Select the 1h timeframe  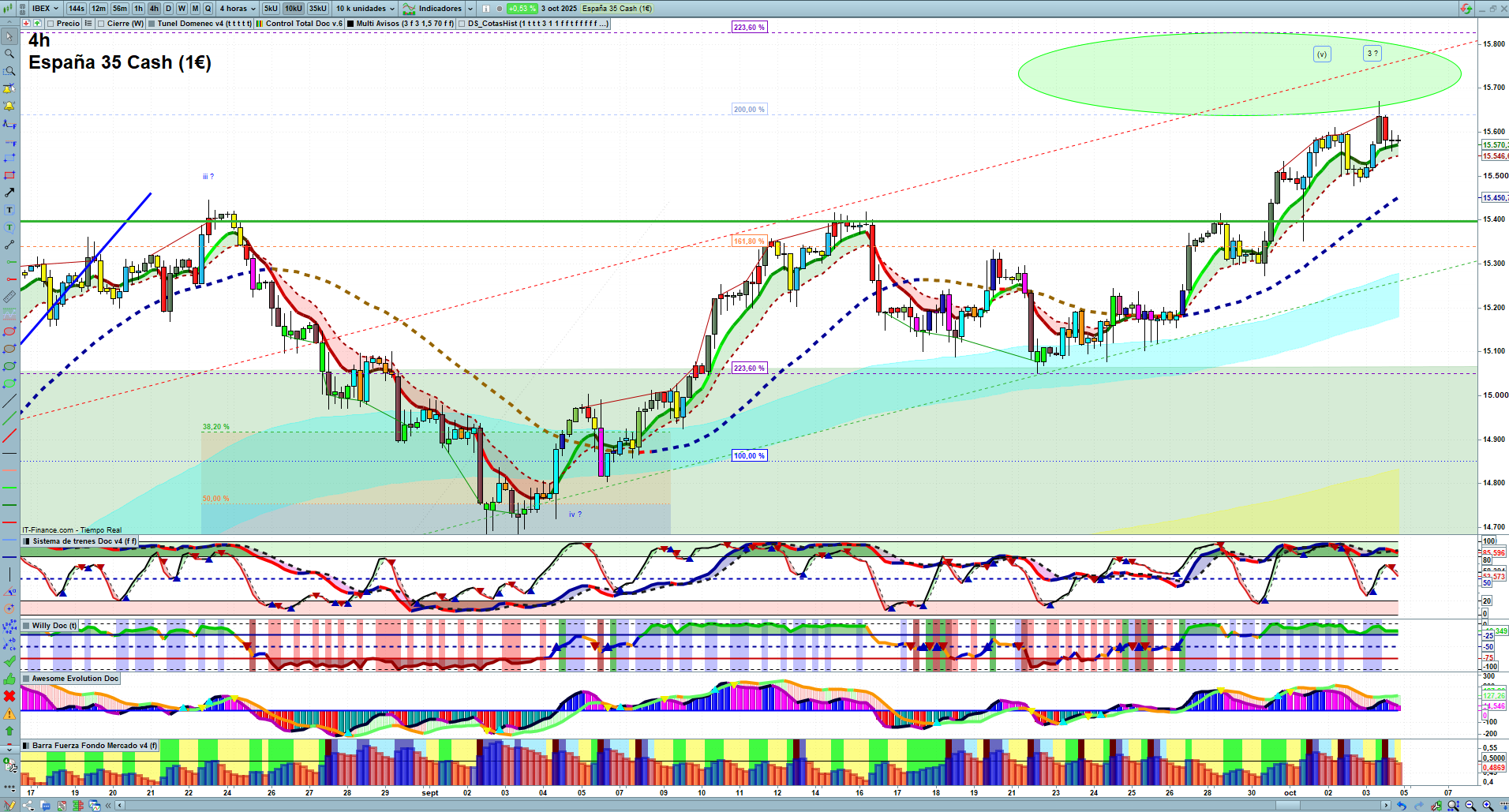[x=139, y=9]
